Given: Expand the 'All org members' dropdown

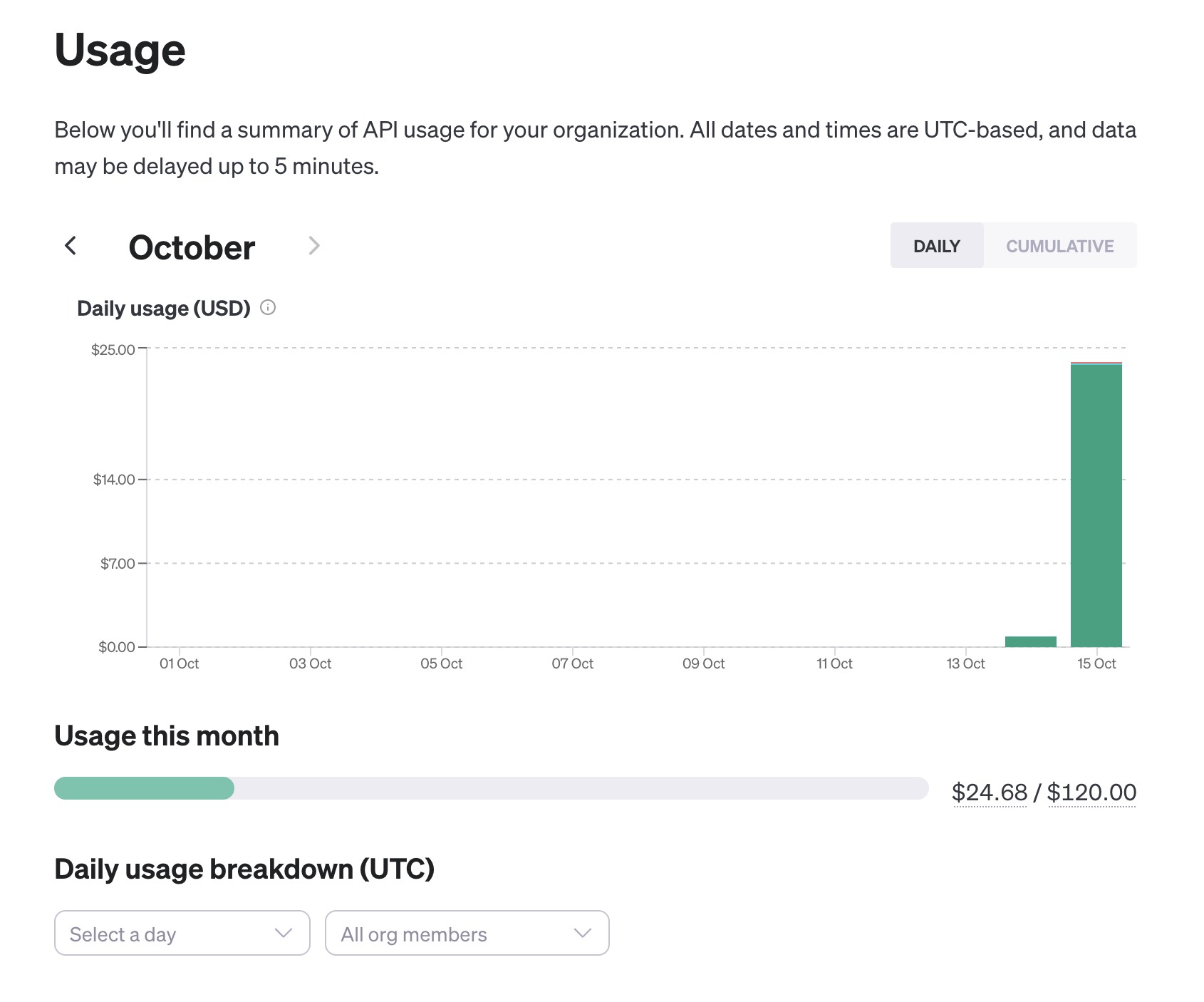Looking at the screenshot, I should 467,933.
